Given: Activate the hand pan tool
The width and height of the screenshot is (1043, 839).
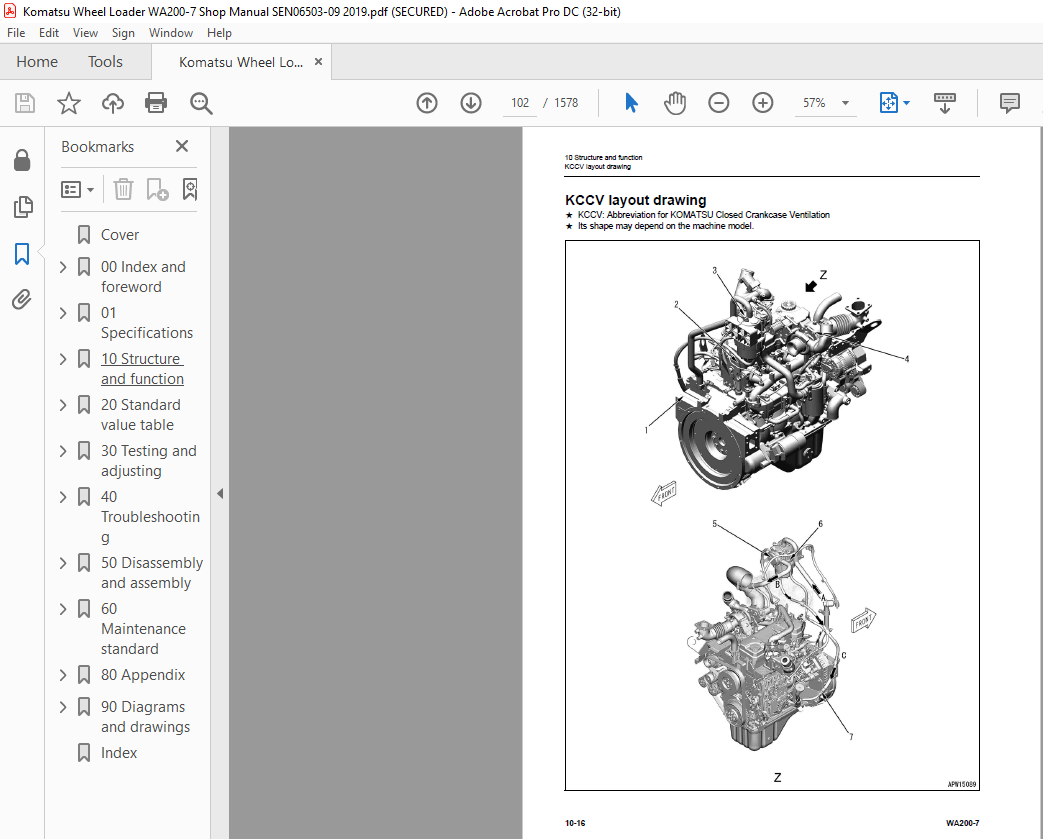Looking at the screenshot, I should [674, 103].
